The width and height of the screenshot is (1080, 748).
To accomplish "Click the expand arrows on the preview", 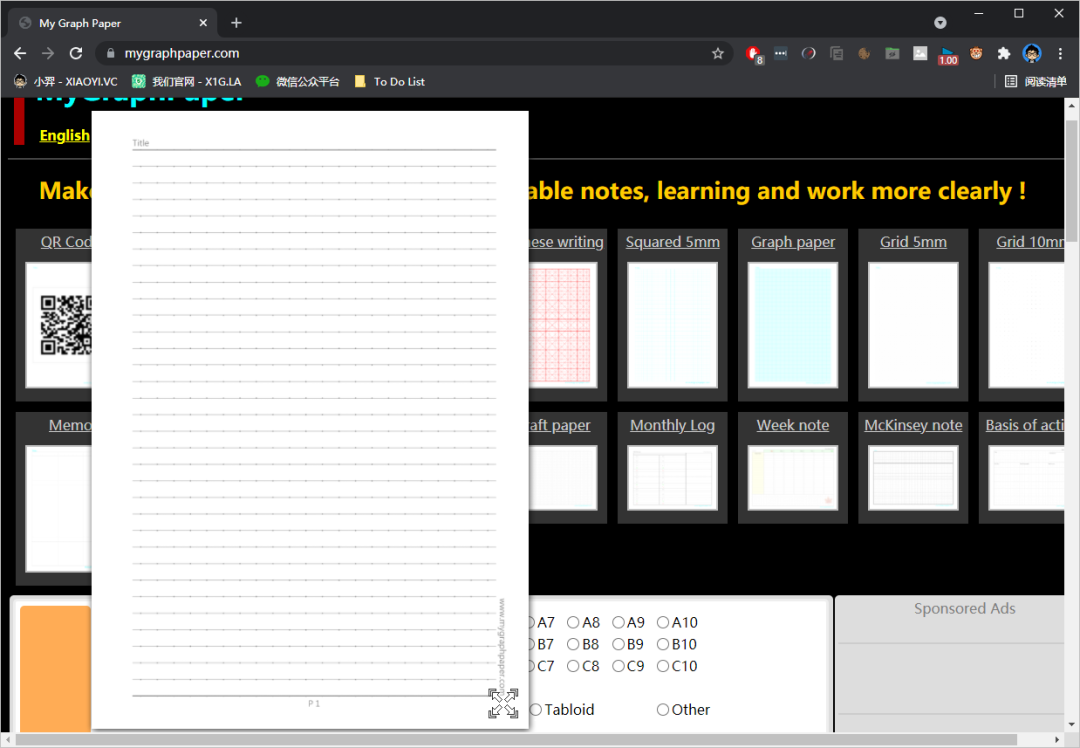I will [x=503, y=703].
